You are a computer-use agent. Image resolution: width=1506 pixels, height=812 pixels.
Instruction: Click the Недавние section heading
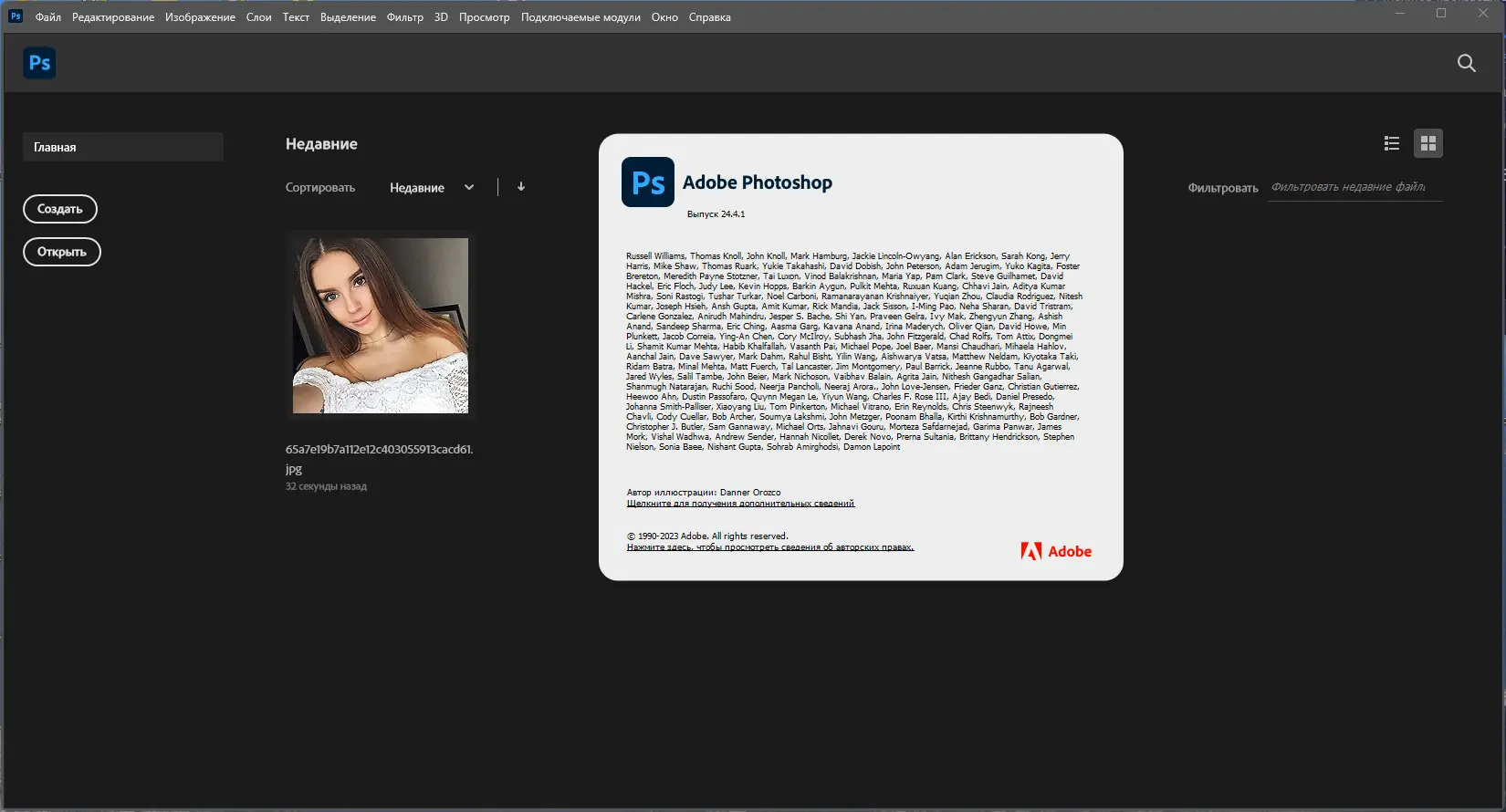321,144
